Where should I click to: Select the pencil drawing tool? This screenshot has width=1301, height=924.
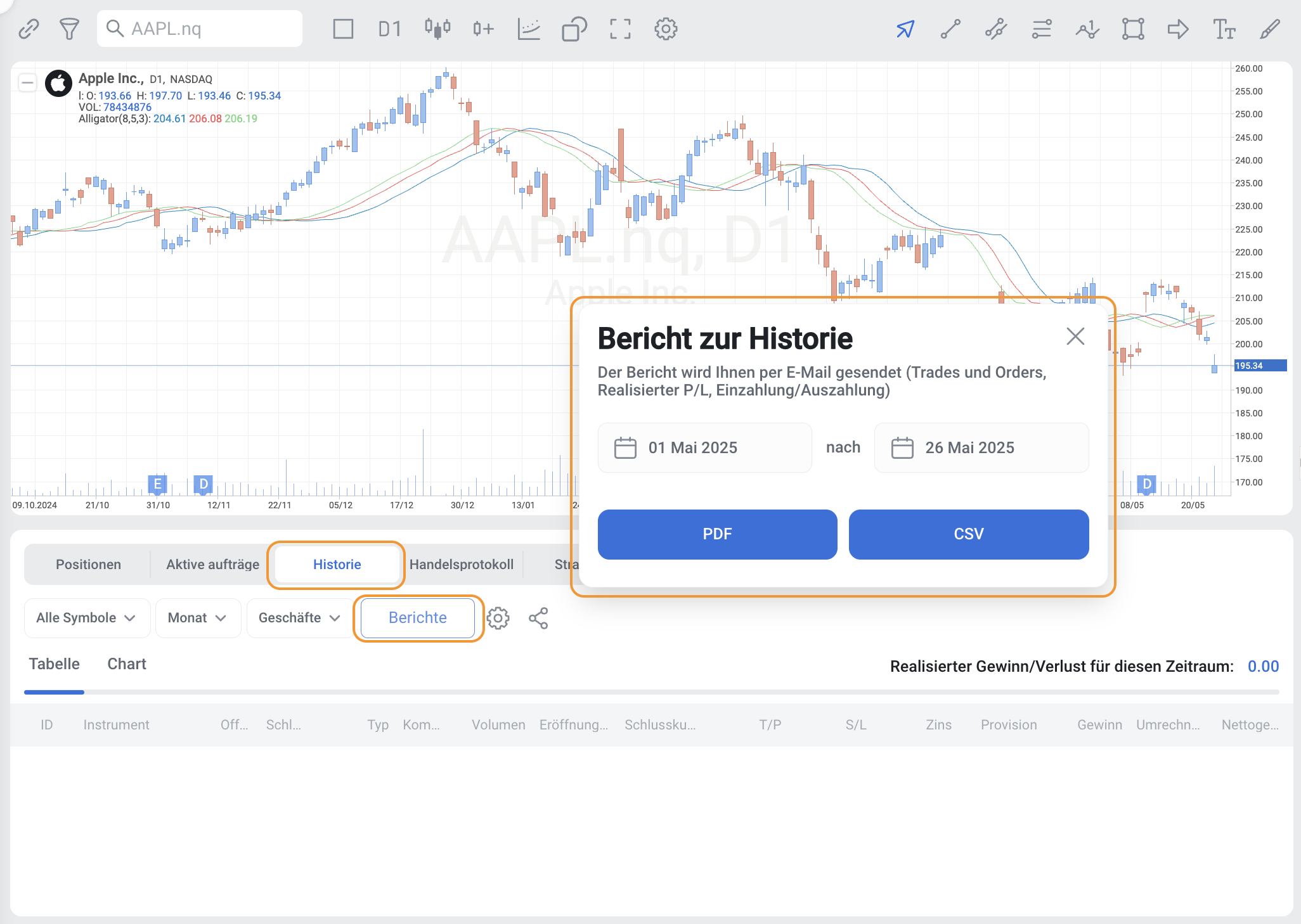click(1269, 29)
